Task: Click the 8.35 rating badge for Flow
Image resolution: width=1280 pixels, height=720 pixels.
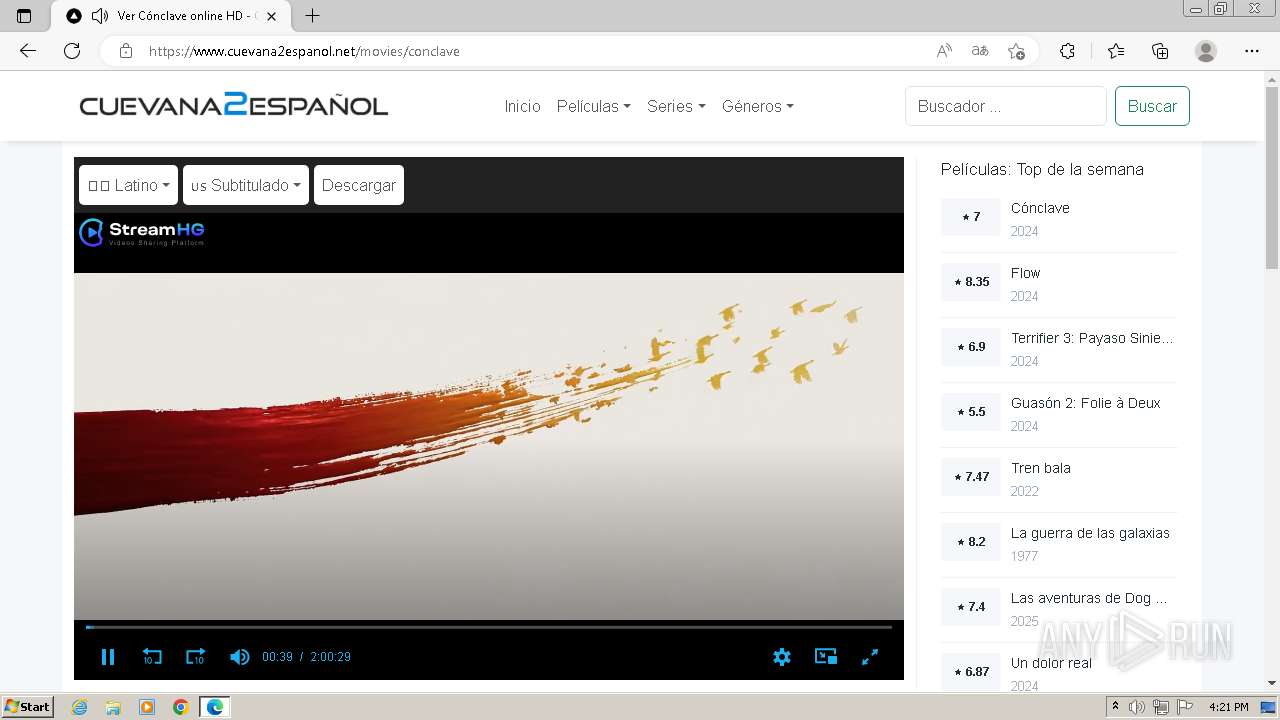Action: [971, 282]
